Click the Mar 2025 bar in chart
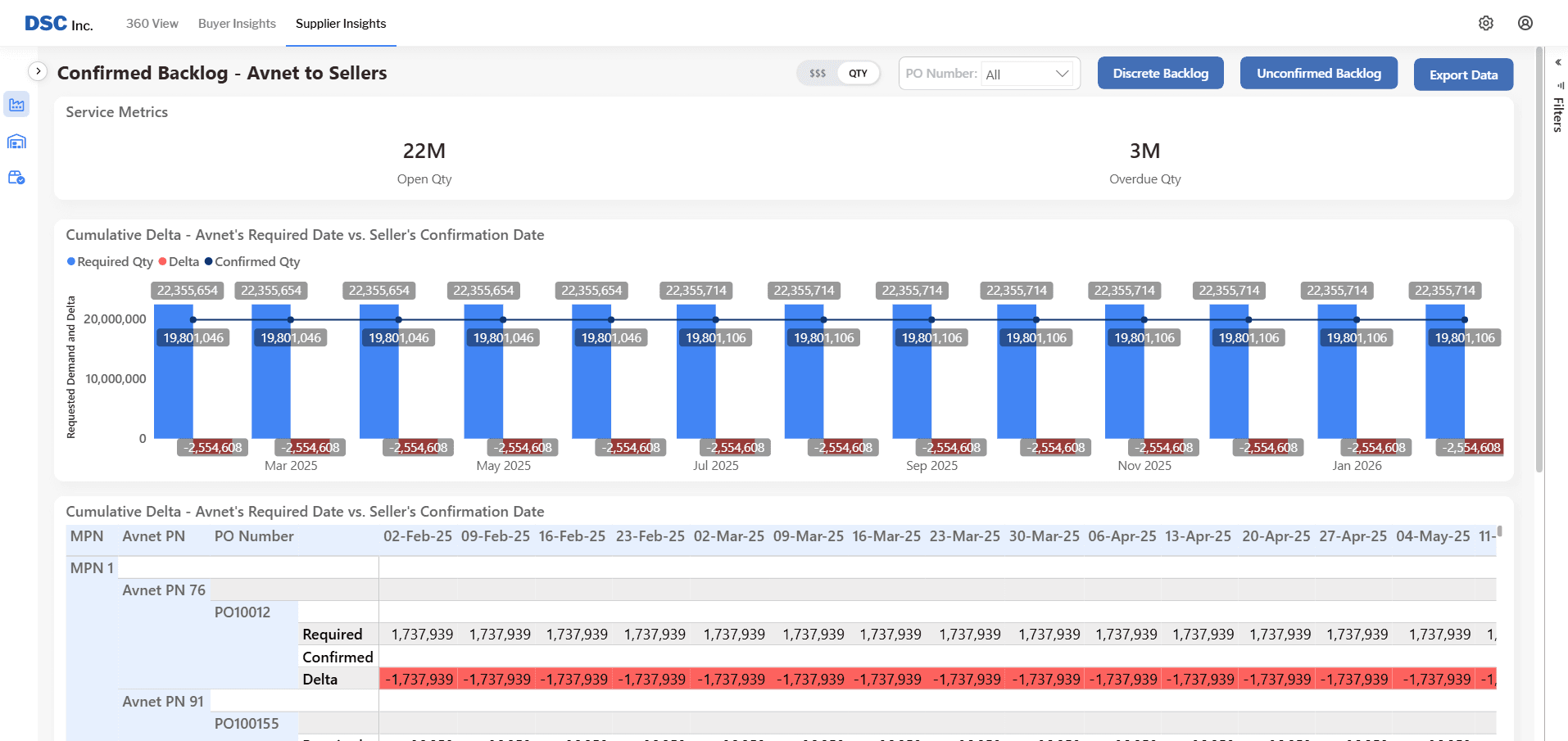 point(271,372)
